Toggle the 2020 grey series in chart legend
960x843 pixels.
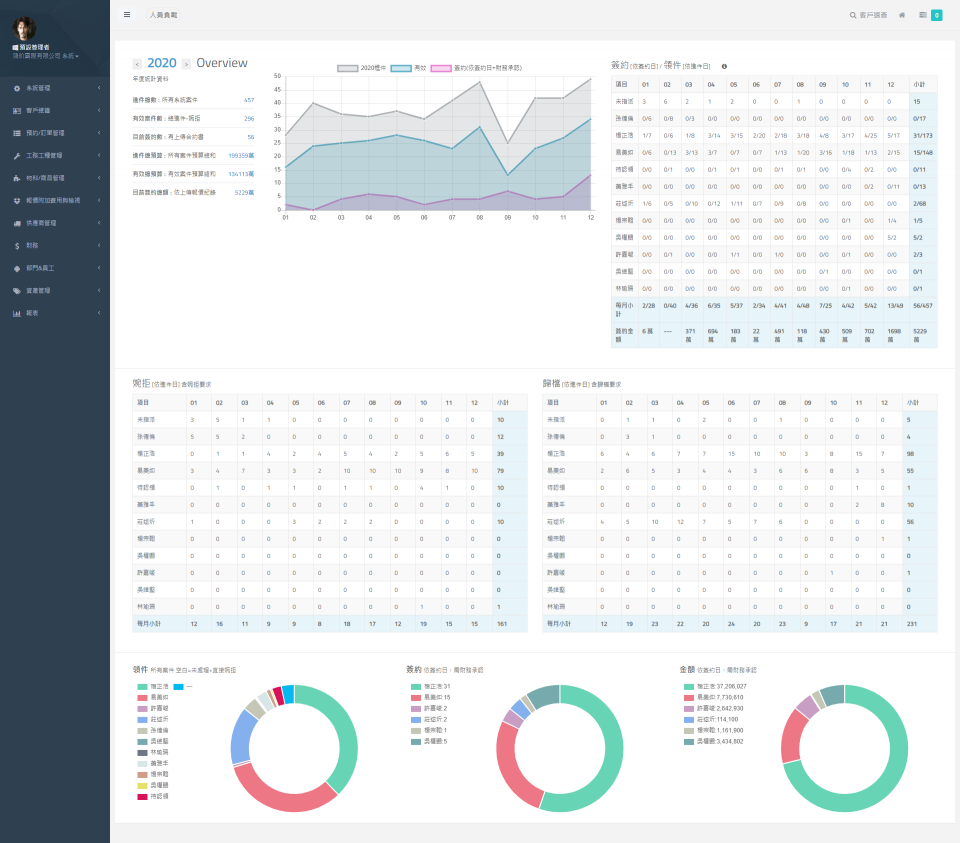(347, 68)
